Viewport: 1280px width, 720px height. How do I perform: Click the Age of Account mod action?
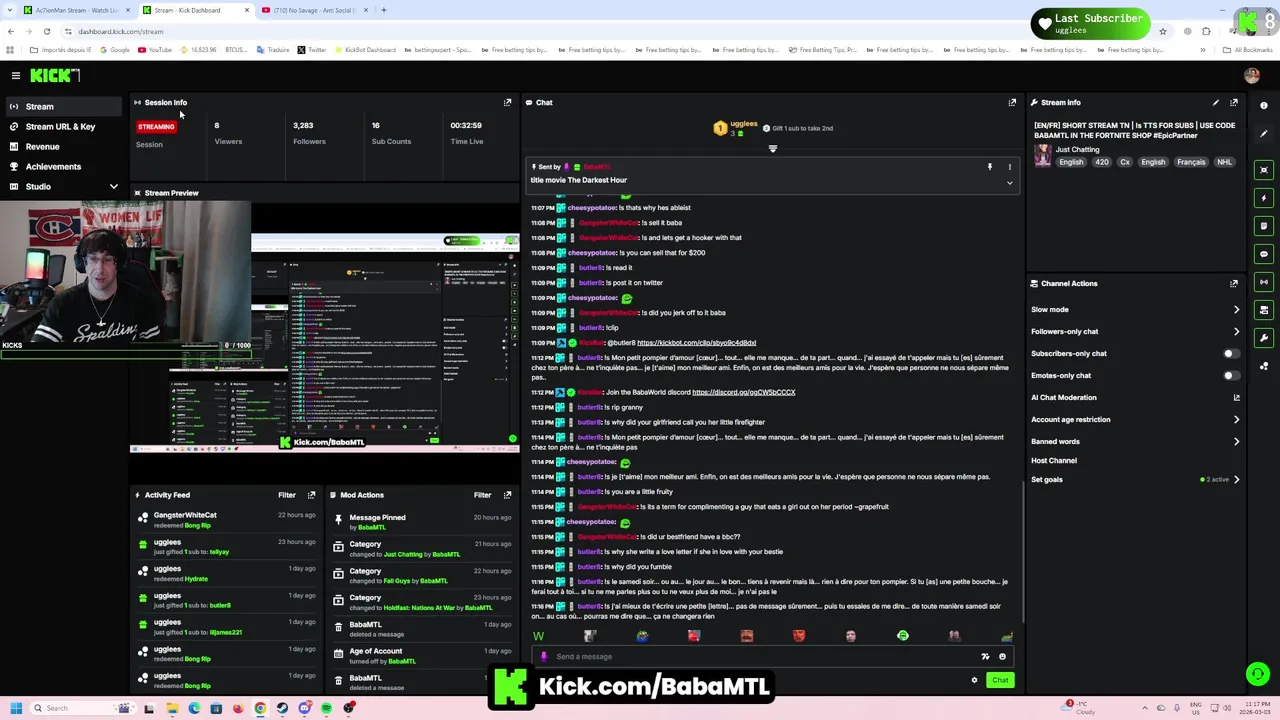[x=375, y=651]
